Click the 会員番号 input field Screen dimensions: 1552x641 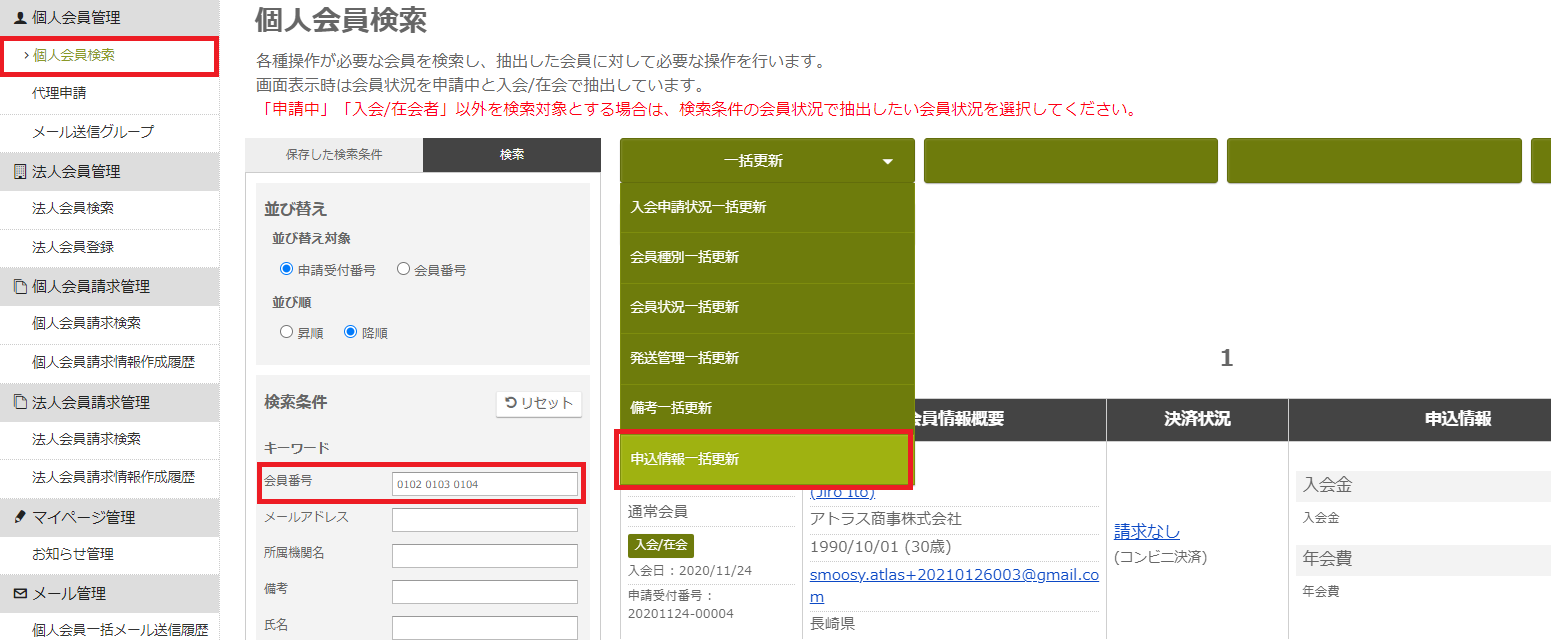[485, 484]
